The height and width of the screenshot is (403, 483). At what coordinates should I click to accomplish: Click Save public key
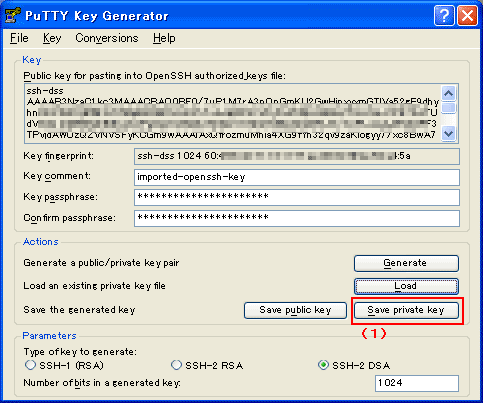(x=295, y=310)
